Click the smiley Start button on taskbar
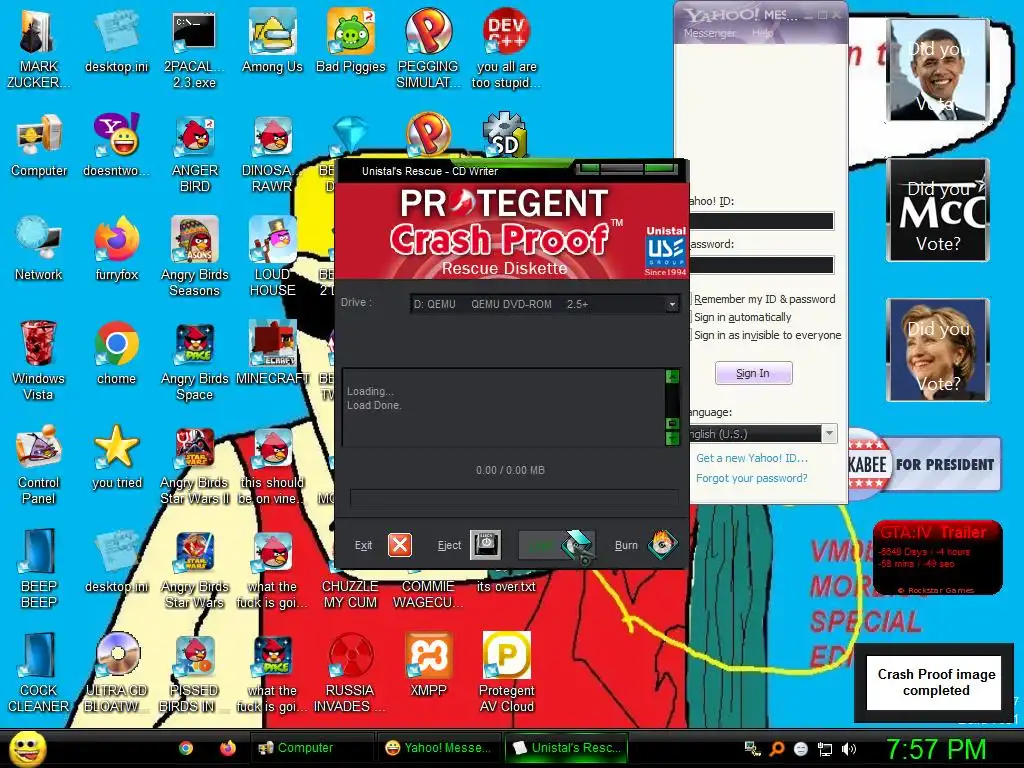The width and height of the screenshot is (1024, 768). [28, 748]
